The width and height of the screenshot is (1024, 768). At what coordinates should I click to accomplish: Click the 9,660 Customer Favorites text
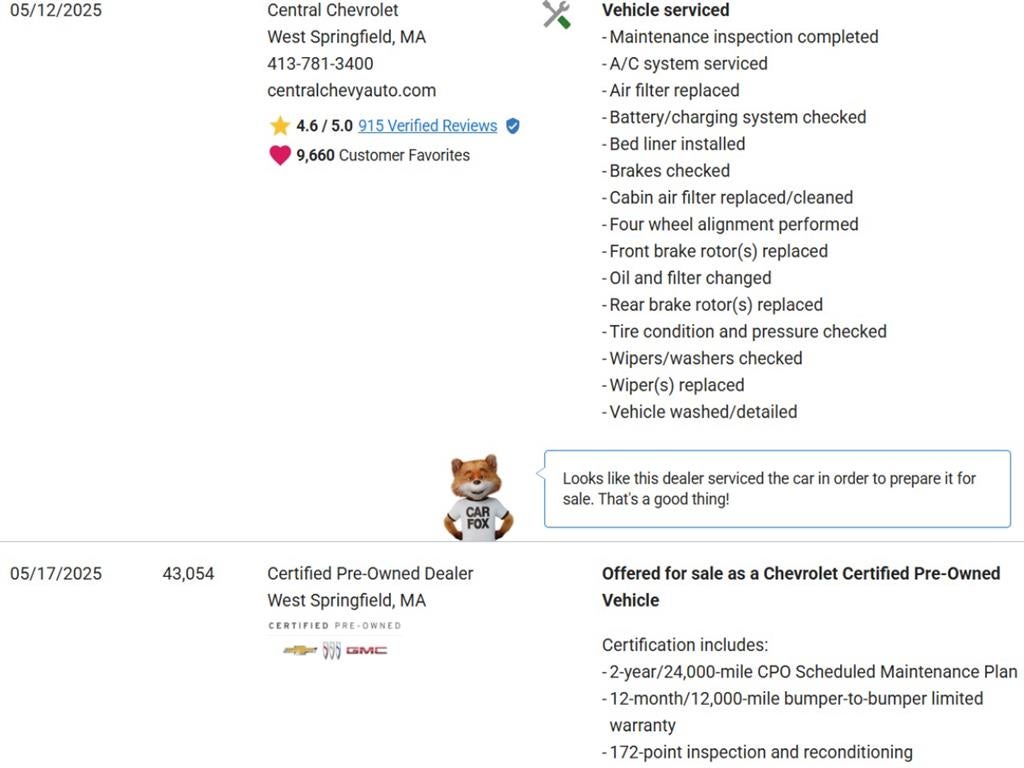click(382, 155)
